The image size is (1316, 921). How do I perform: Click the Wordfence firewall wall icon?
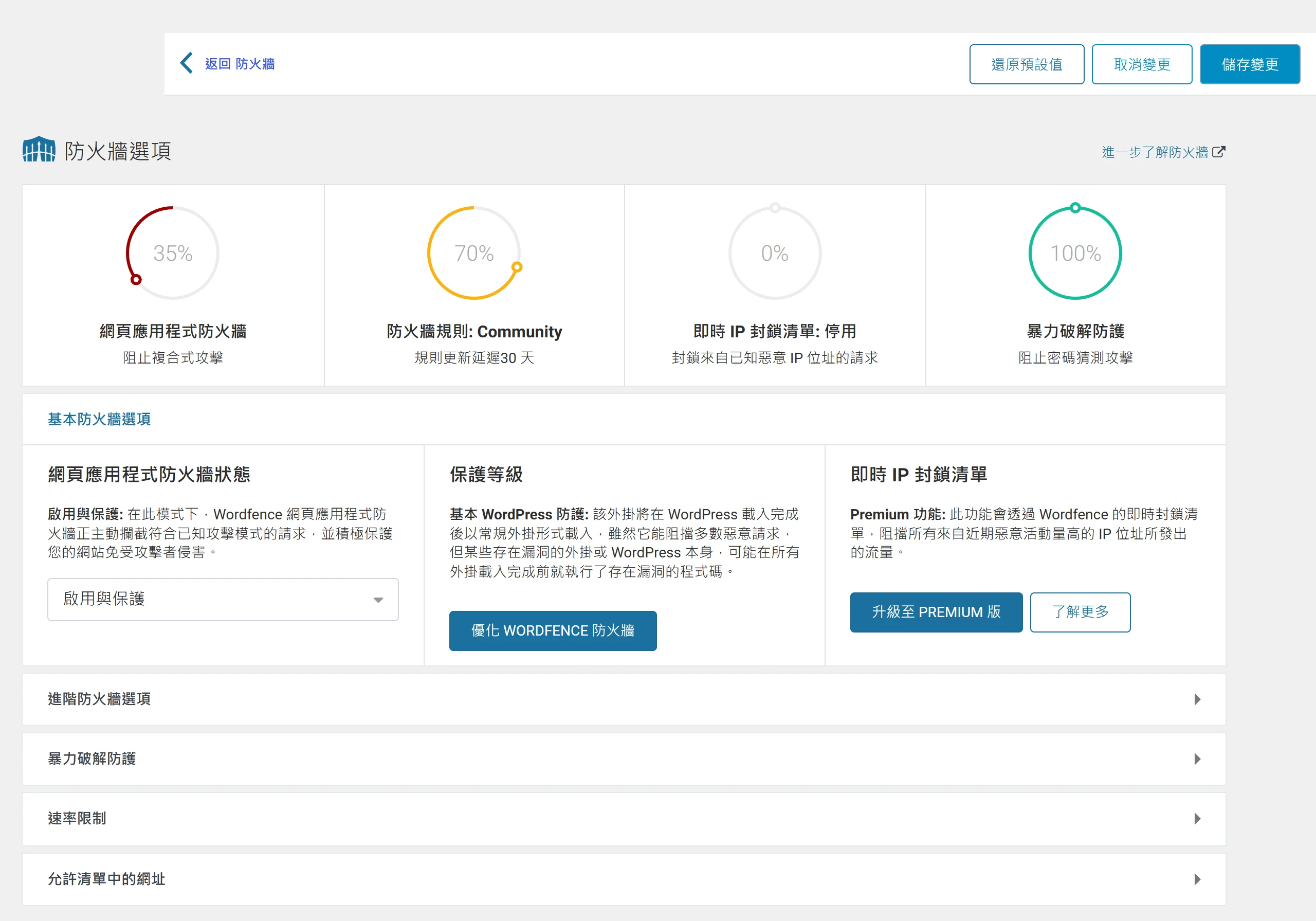pos(39,150)
